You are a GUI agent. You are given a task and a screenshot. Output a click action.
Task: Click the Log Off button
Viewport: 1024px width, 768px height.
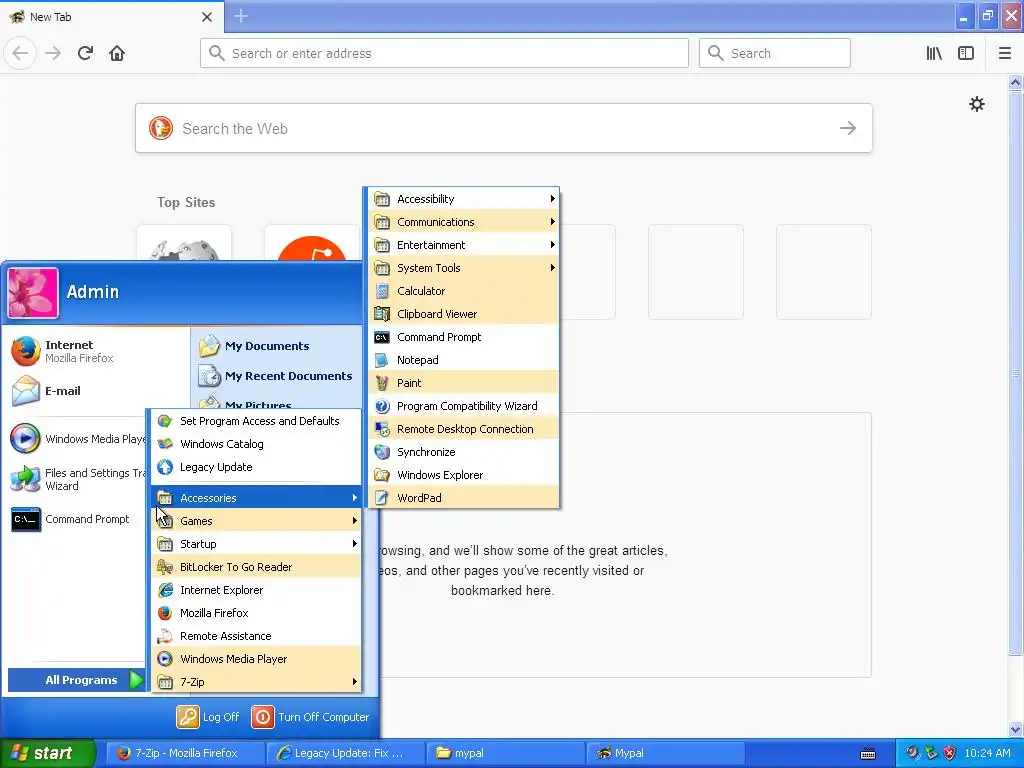pyautogui.click(x=208, y=717)
